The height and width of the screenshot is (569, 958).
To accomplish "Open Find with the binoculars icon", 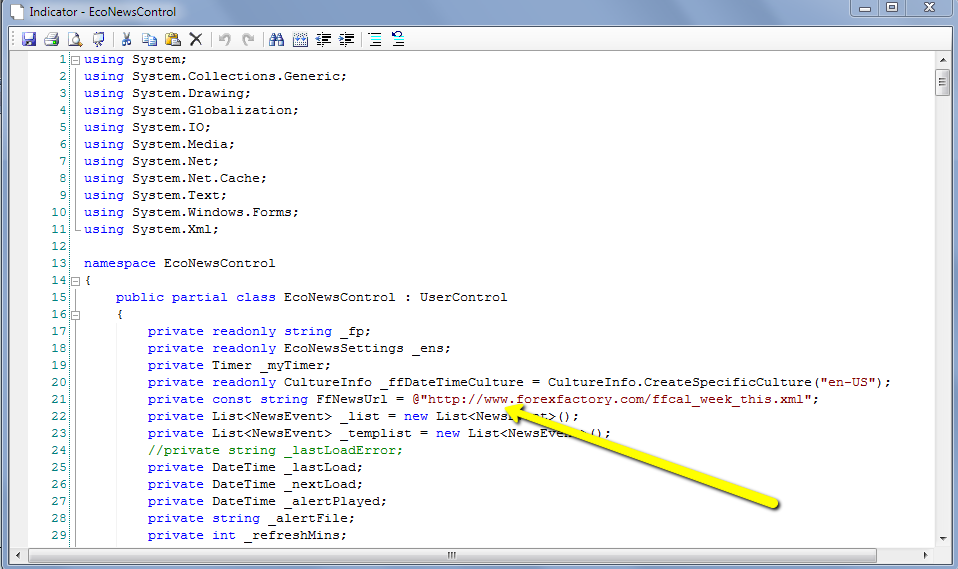I will [x=277, y=39].
